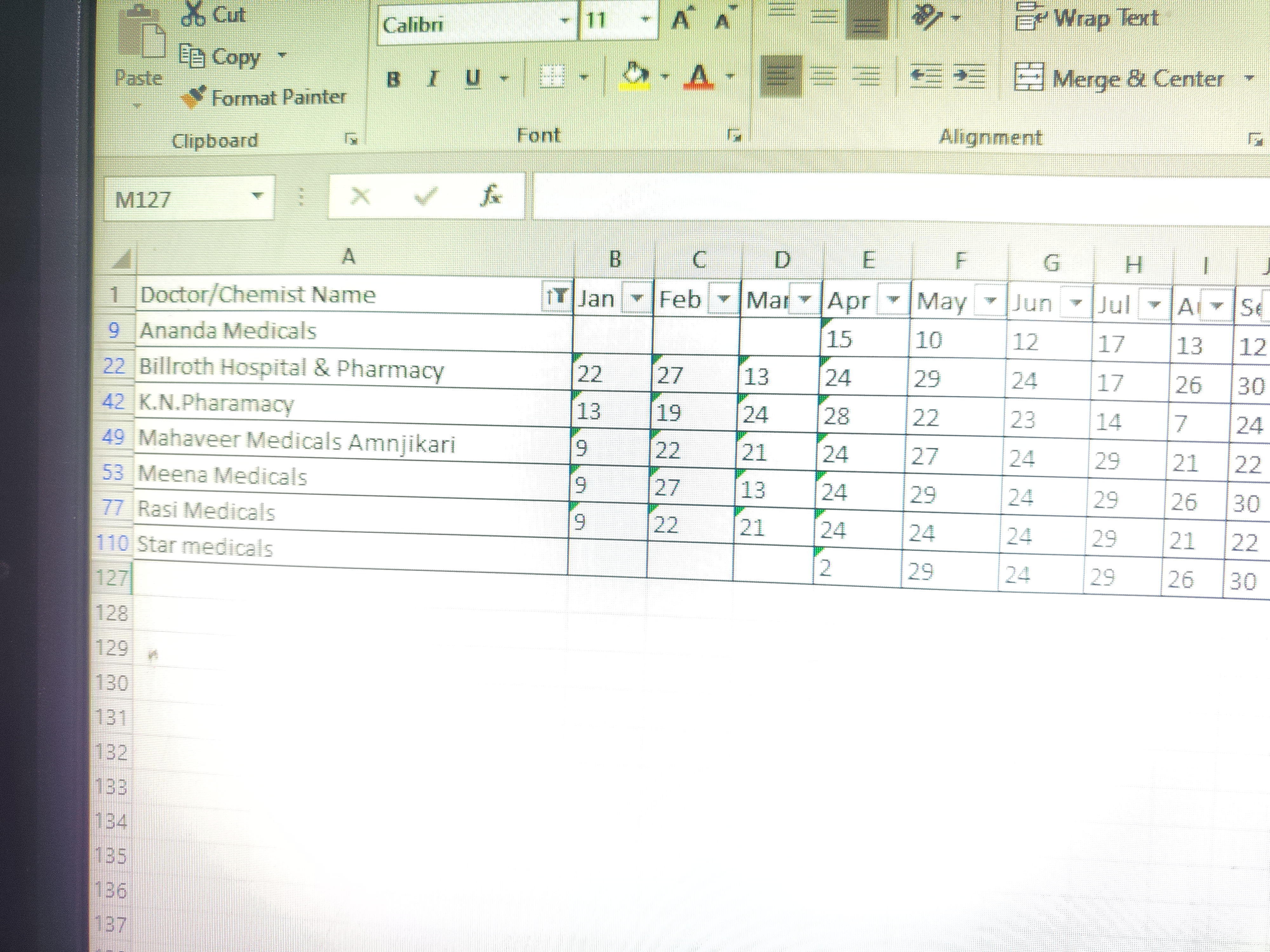Click the yellow Fill Color bucket

coord(634,76)
